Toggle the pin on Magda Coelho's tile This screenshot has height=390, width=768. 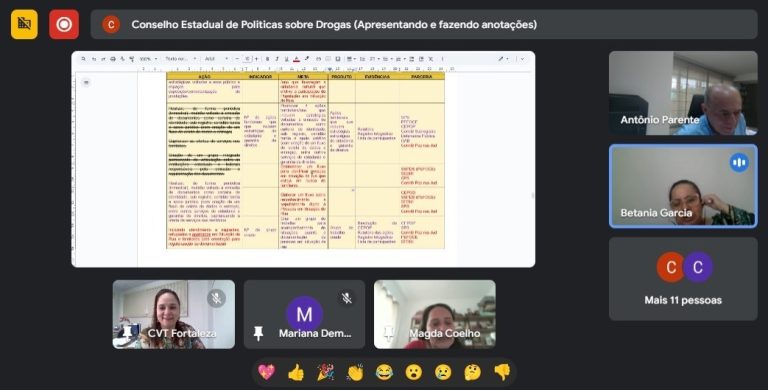(389, 334)
